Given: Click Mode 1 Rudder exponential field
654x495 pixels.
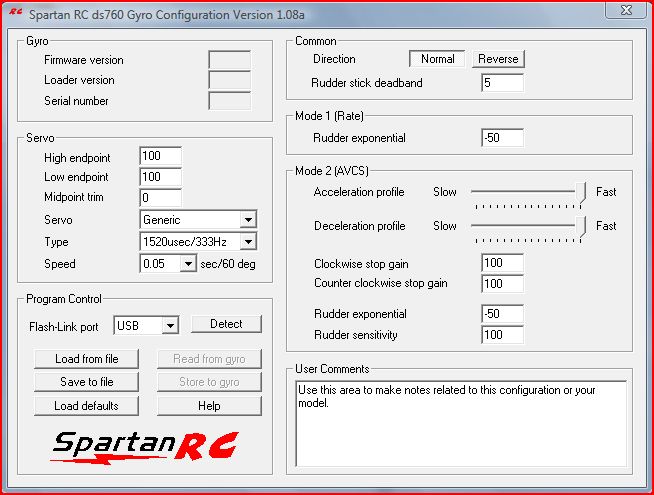Looking at the screenshot, I should [502, 138].
